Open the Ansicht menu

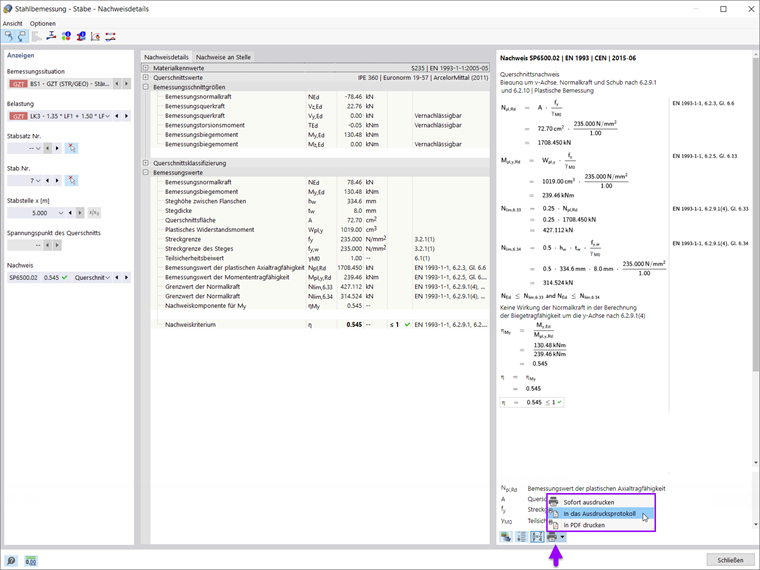click(13, 23)
